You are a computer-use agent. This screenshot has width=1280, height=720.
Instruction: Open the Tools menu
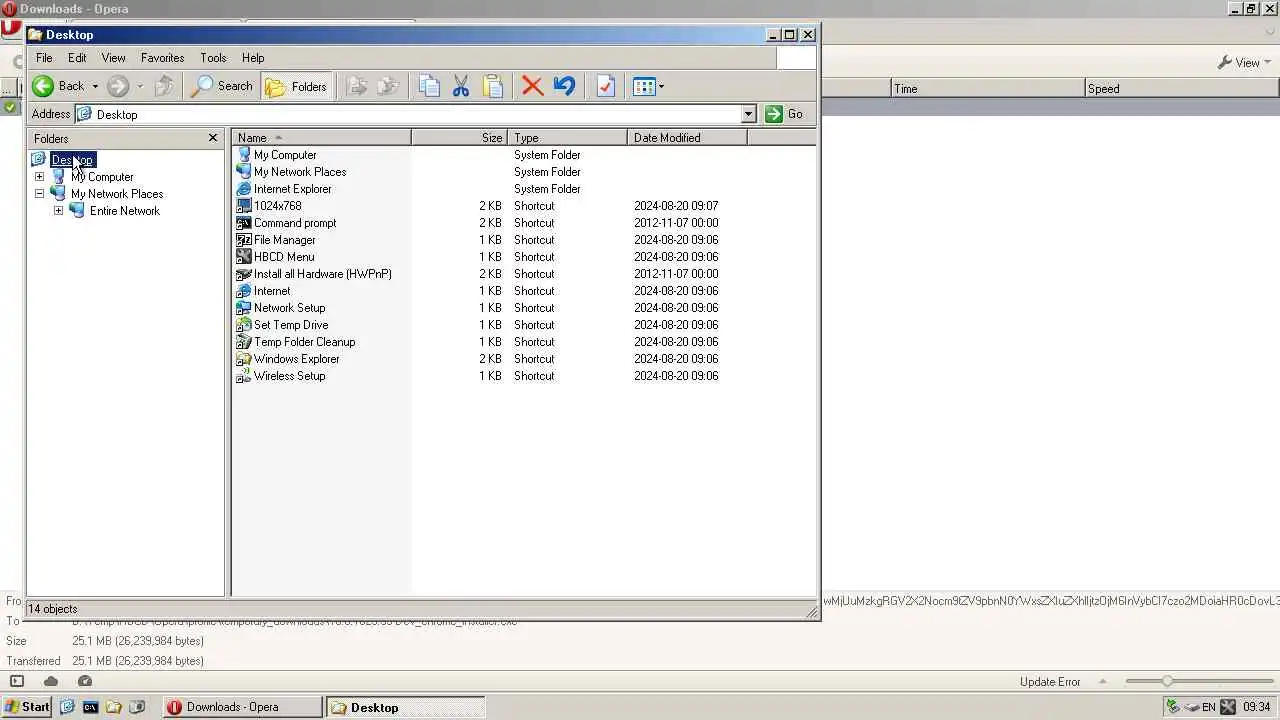pyautogui.click(x=213, y=58)
